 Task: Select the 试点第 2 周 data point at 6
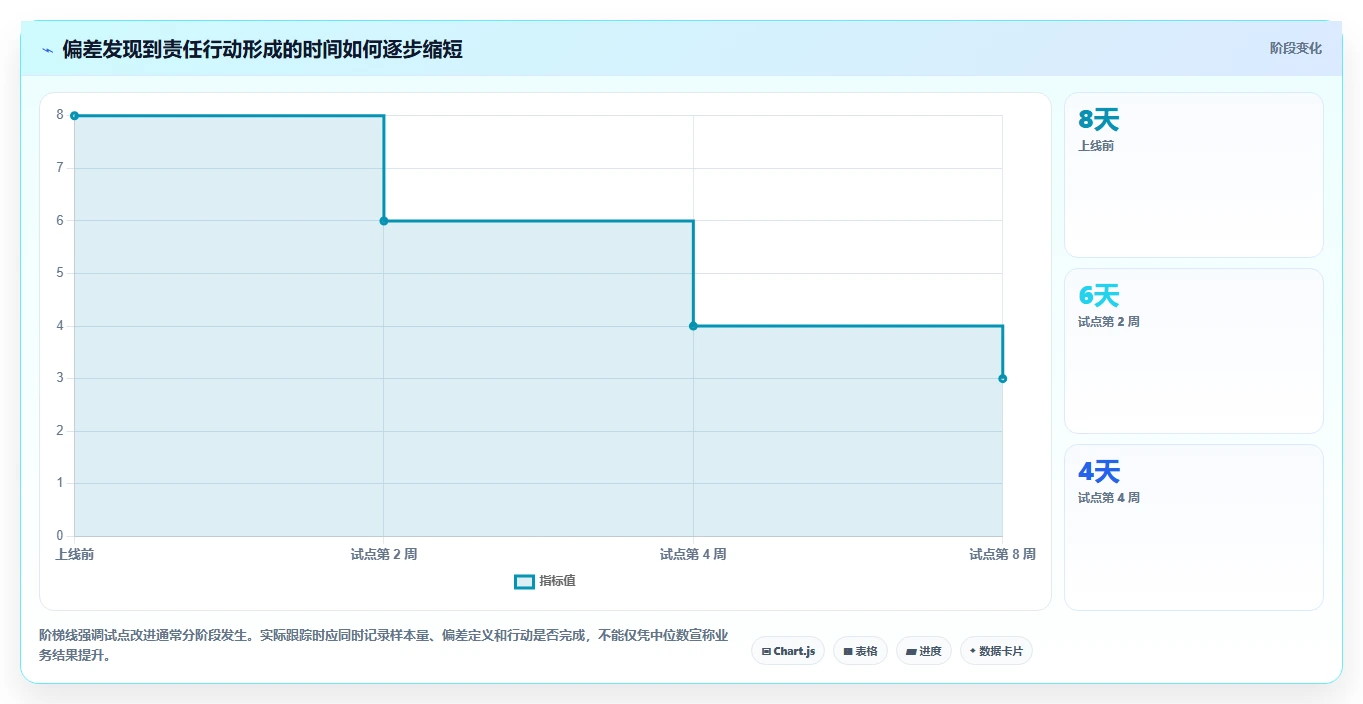[x=384, y=221]
